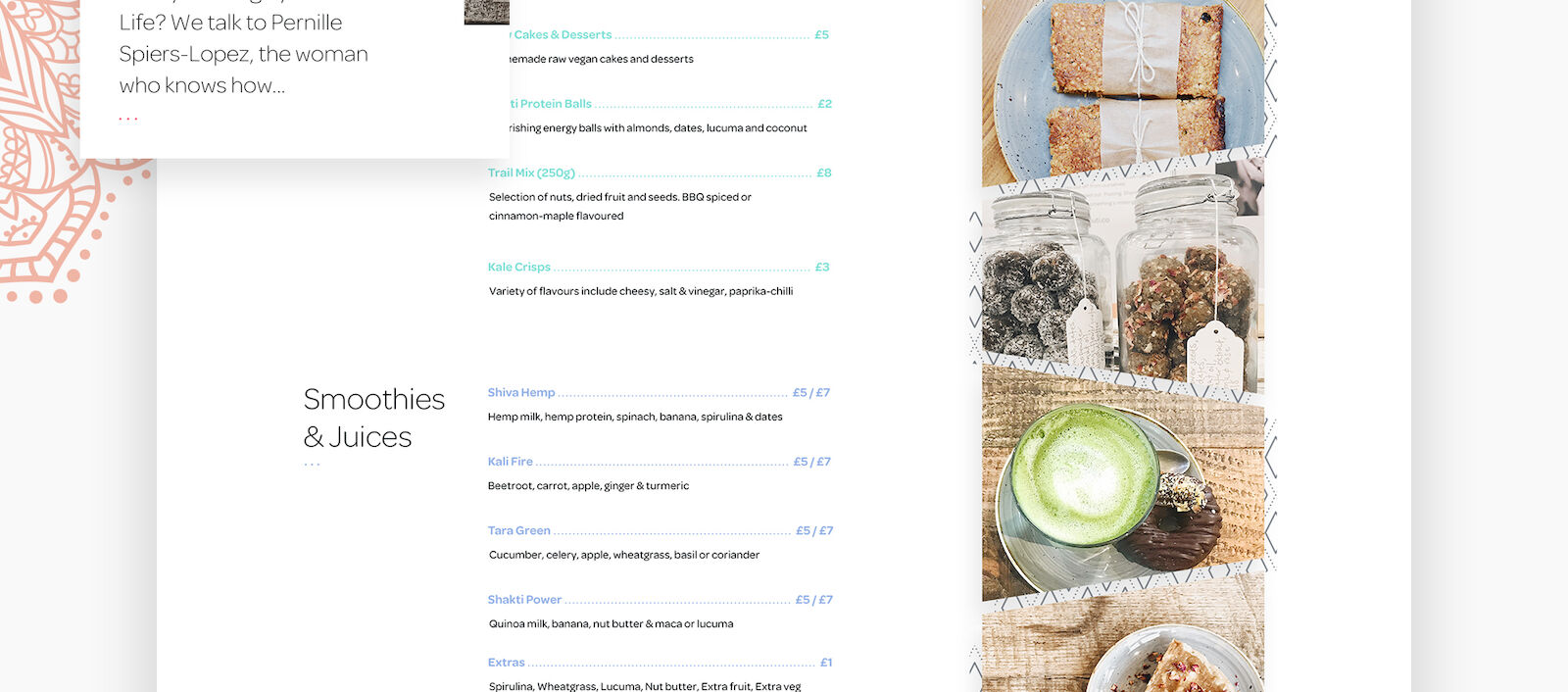The width and height of the screenshot is (1568, 692).
Task: Click the Smoothies & Juices section heading
Action: (374, 418)
